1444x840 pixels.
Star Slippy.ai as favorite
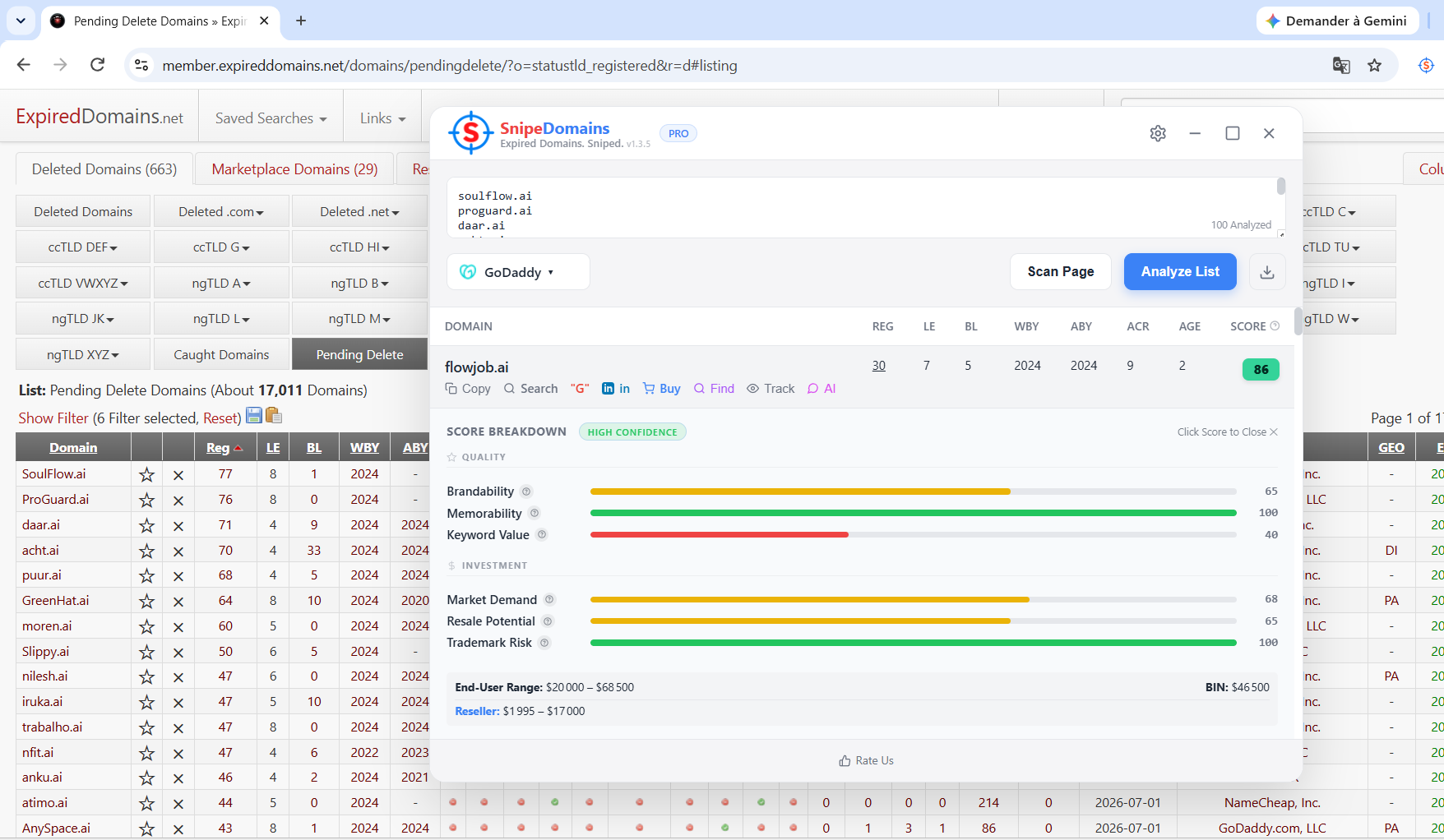(146, 652)
